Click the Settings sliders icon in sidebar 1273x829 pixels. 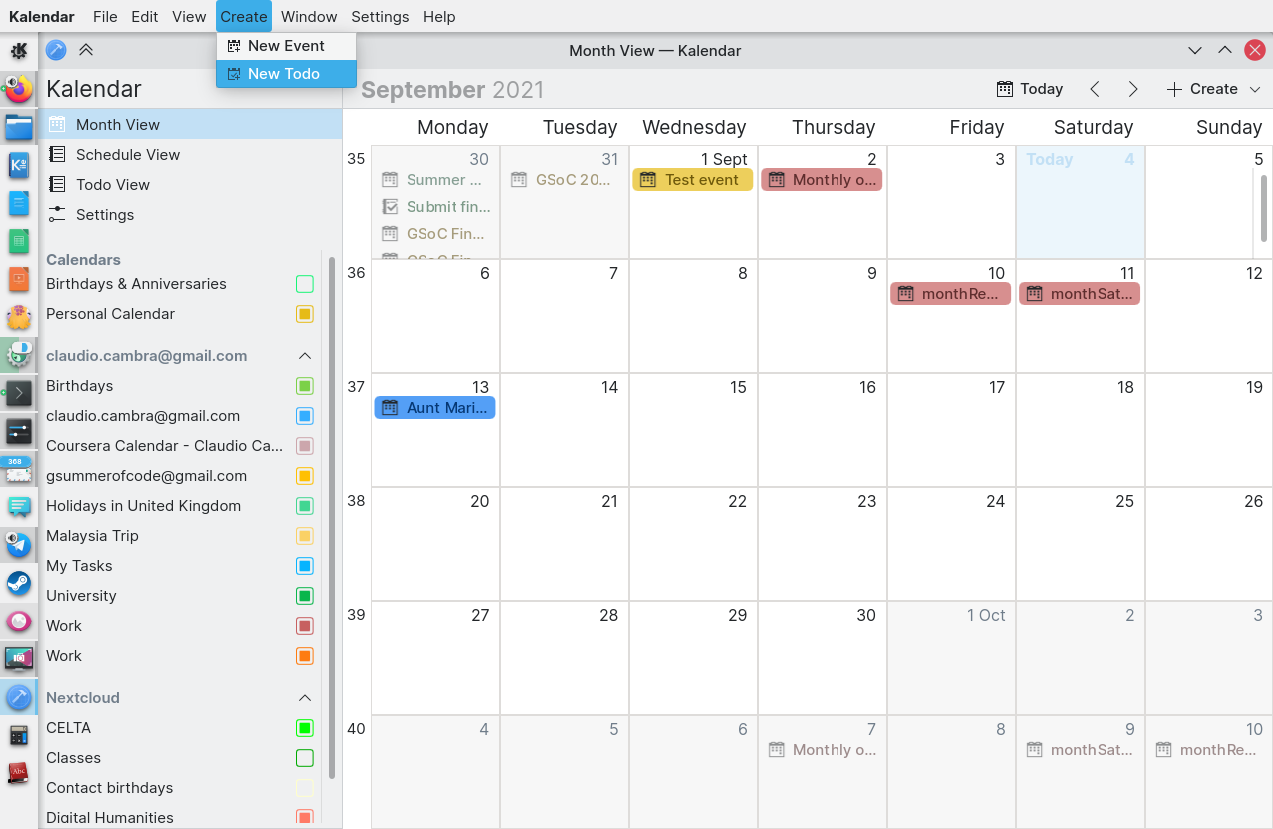point(58,215)
